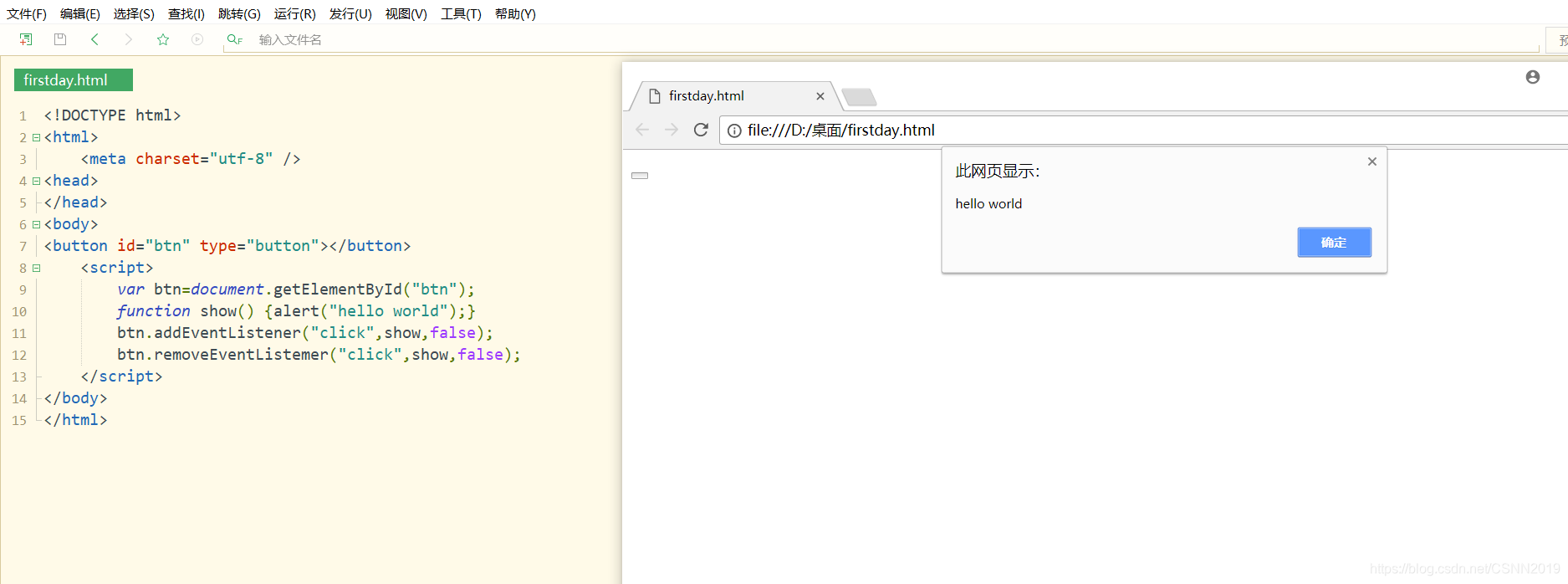The width and height of the screenshot is (1568, 584).
Task: Open the 查找(I) menu
Action: click(186, 14)
